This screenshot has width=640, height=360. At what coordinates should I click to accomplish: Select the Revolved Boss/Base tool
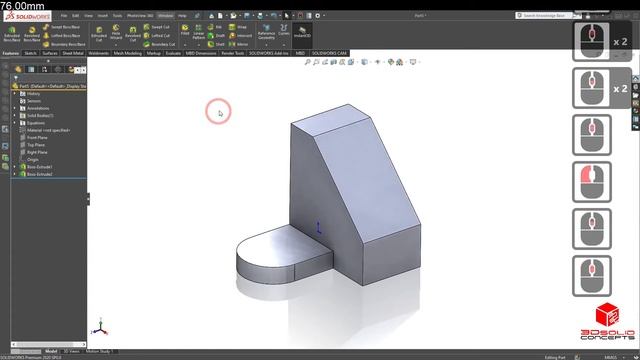point(31,34)
